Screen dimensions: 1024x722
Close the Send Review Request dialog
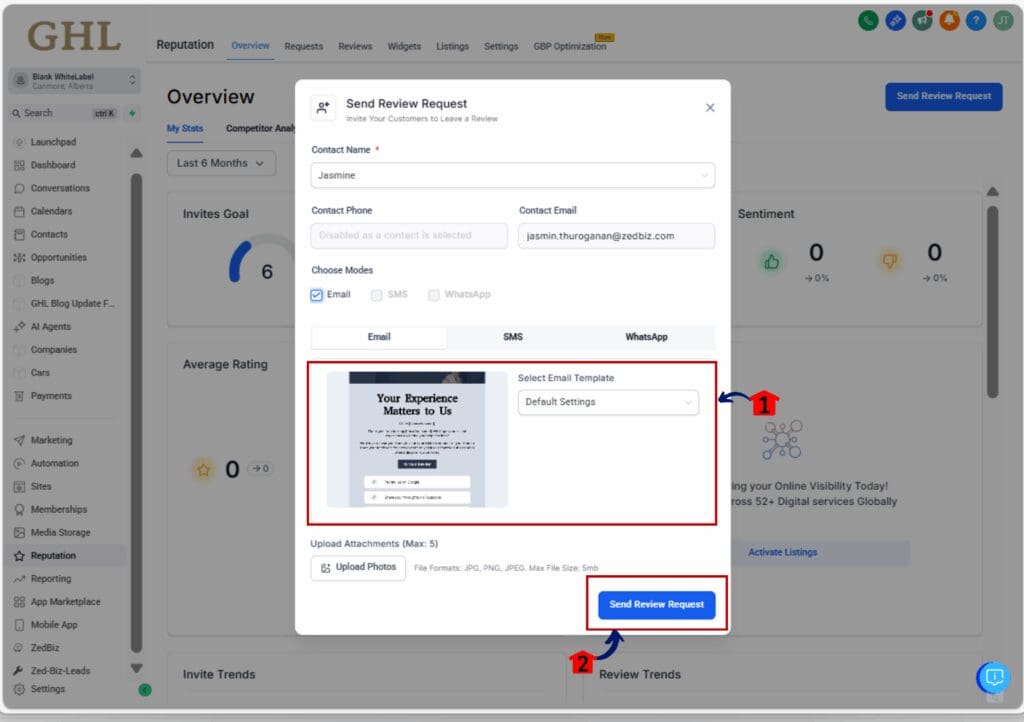(710, 108)
